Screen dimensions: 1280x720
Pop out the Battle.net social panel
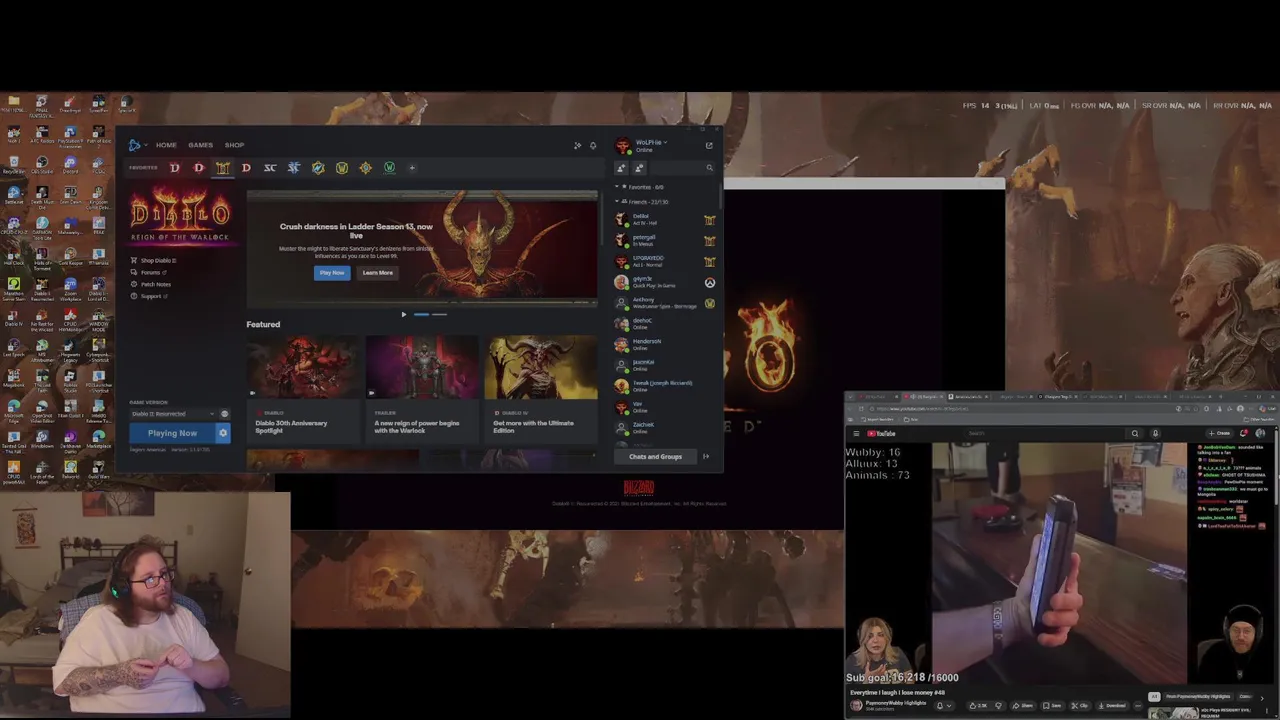click(x=709, y=146)
